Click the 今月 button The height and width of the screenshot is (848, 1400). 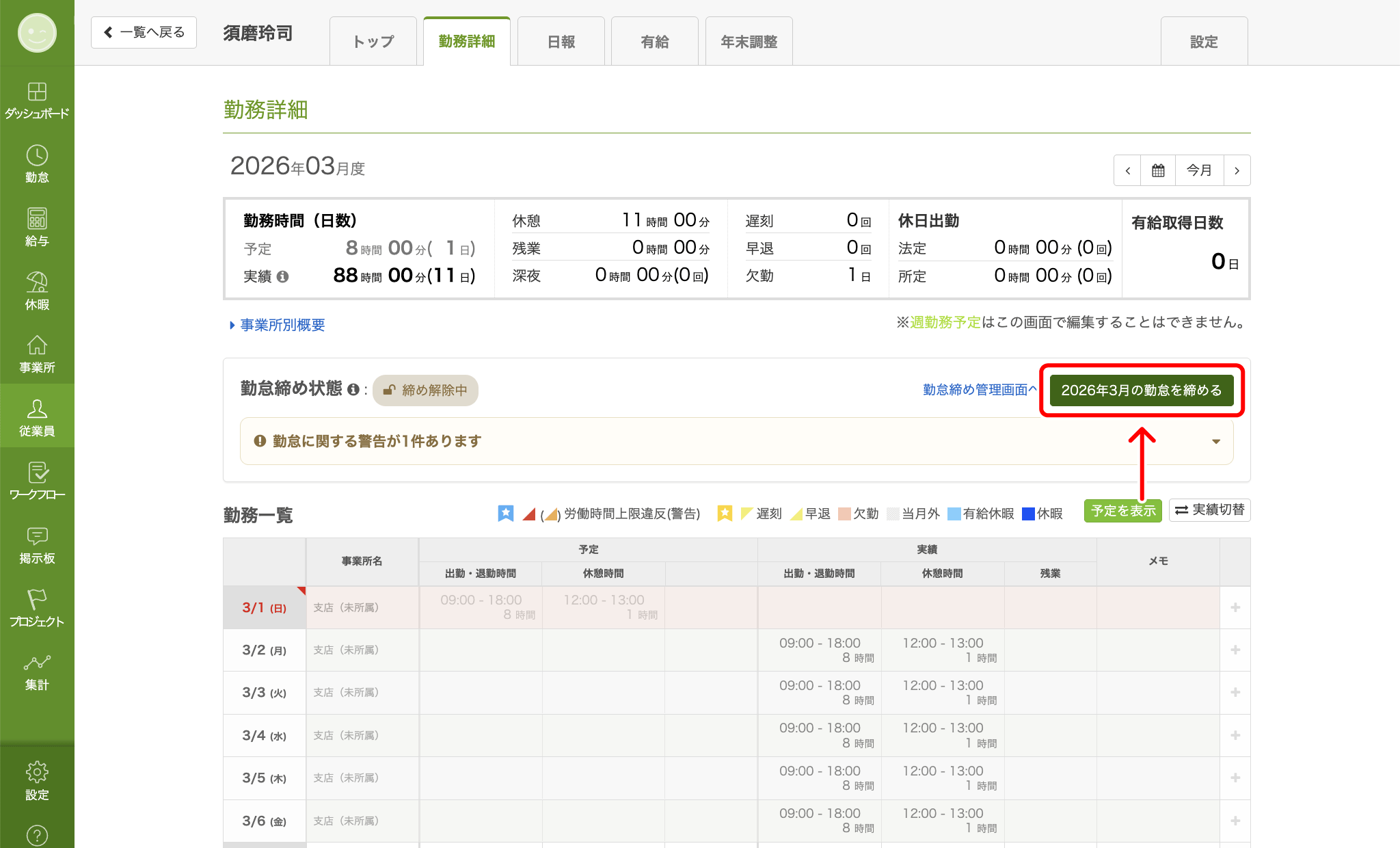click(1199, 170)
